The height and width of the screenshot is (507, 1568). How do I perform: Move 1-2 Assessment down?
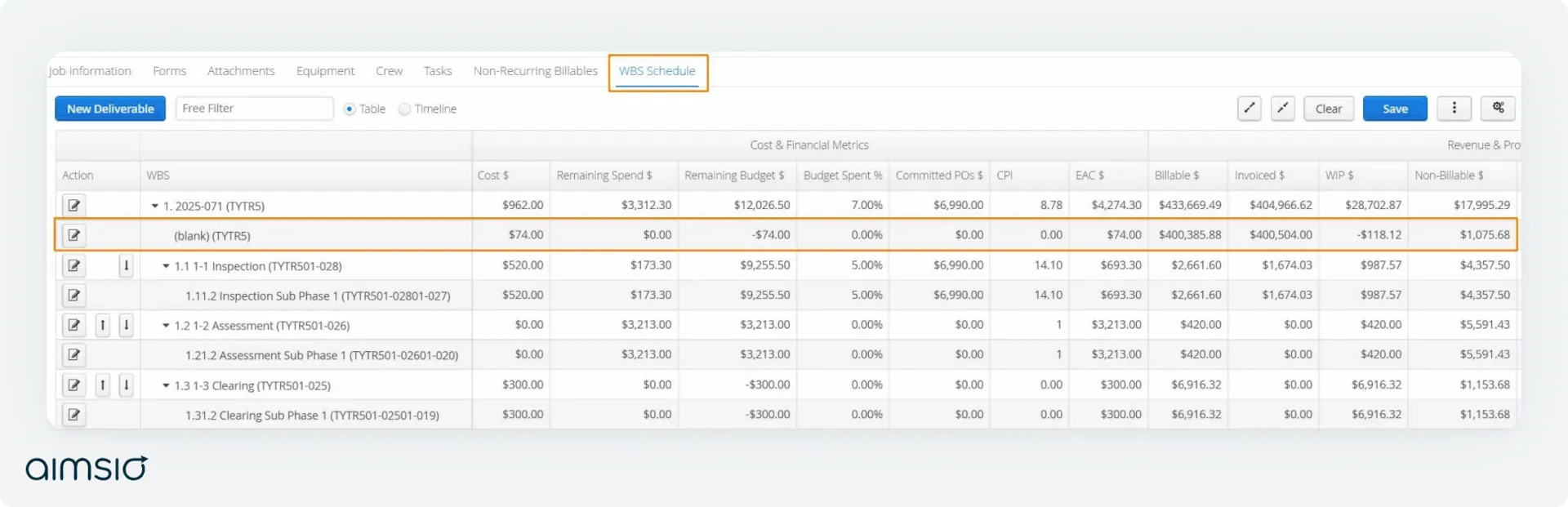tap(126, 325)
